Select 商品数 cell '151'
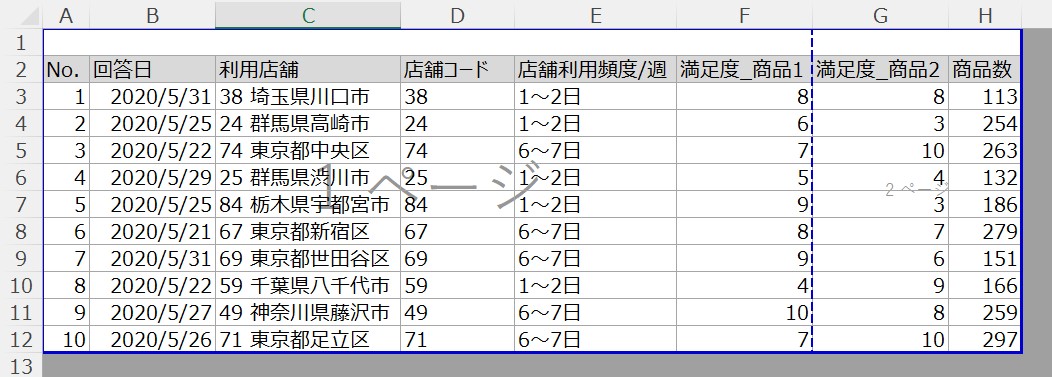The width and height of the screenshot is (1052, 377). click(985, 259)
